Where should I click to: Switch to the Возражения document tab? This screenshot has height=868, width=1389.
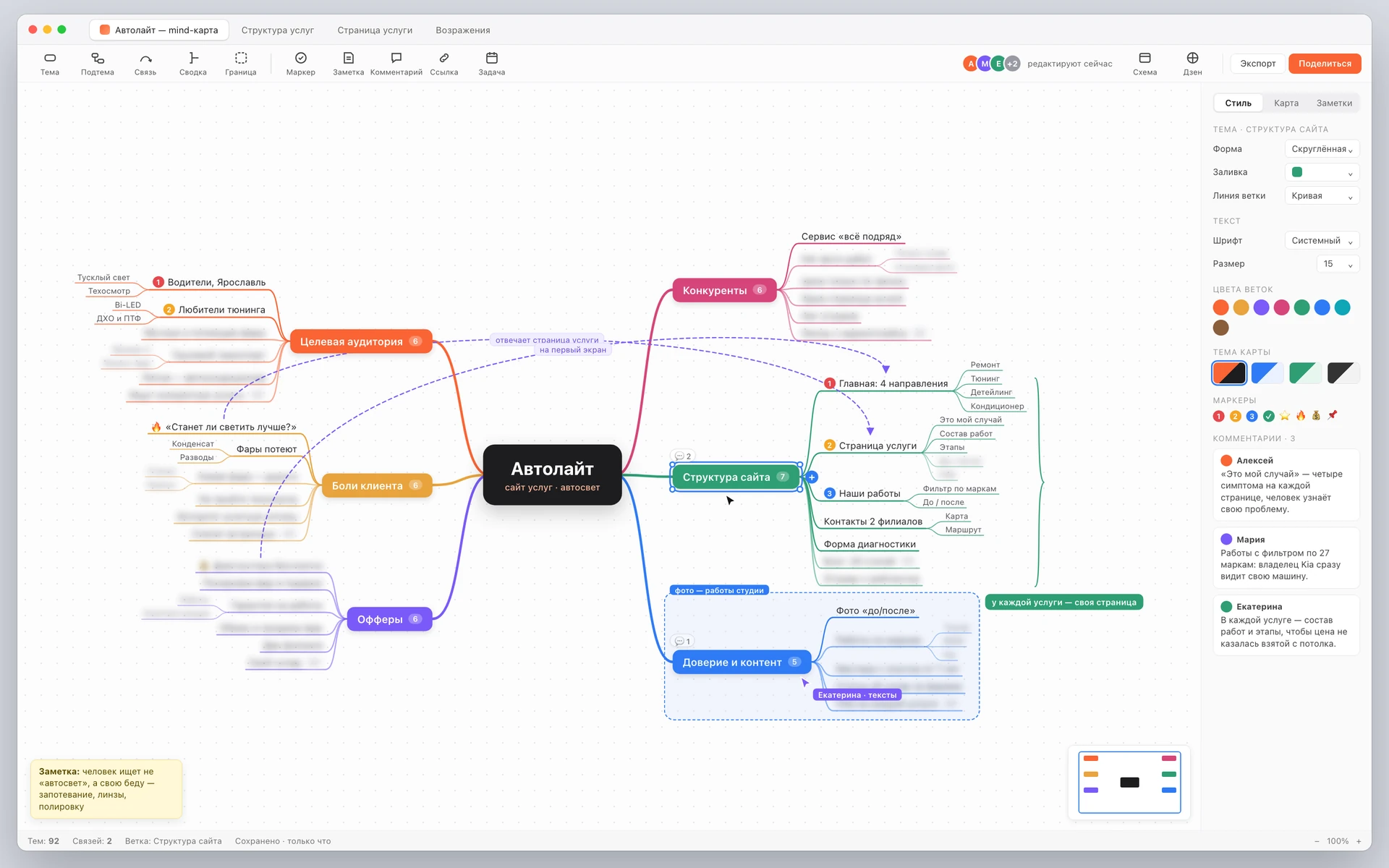pos(463,30)
